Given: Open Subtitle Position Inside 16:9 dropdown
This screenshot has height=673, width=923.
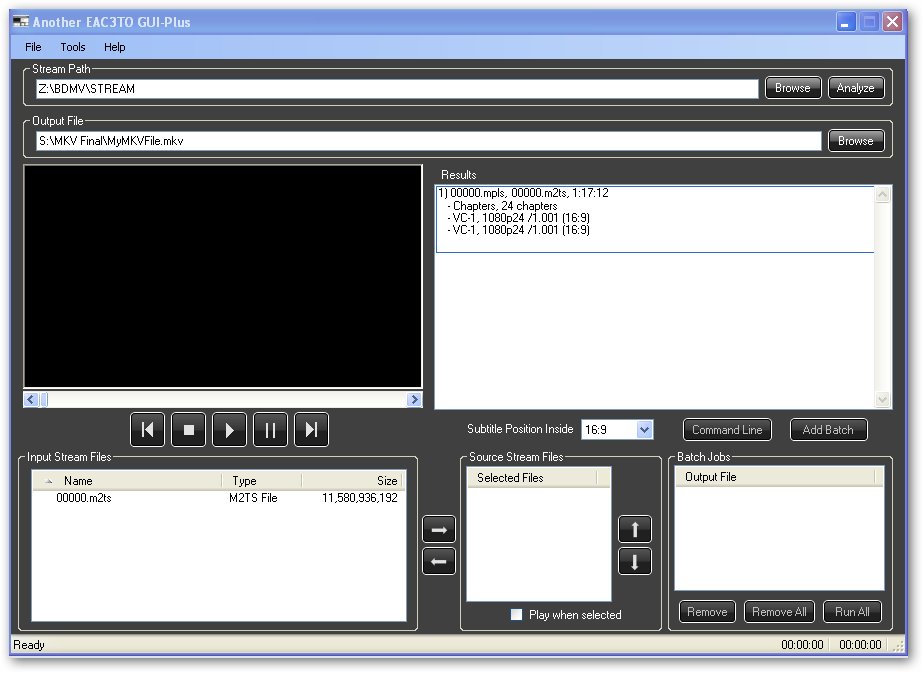Looking at the screenshot, I should coord(645,430).
